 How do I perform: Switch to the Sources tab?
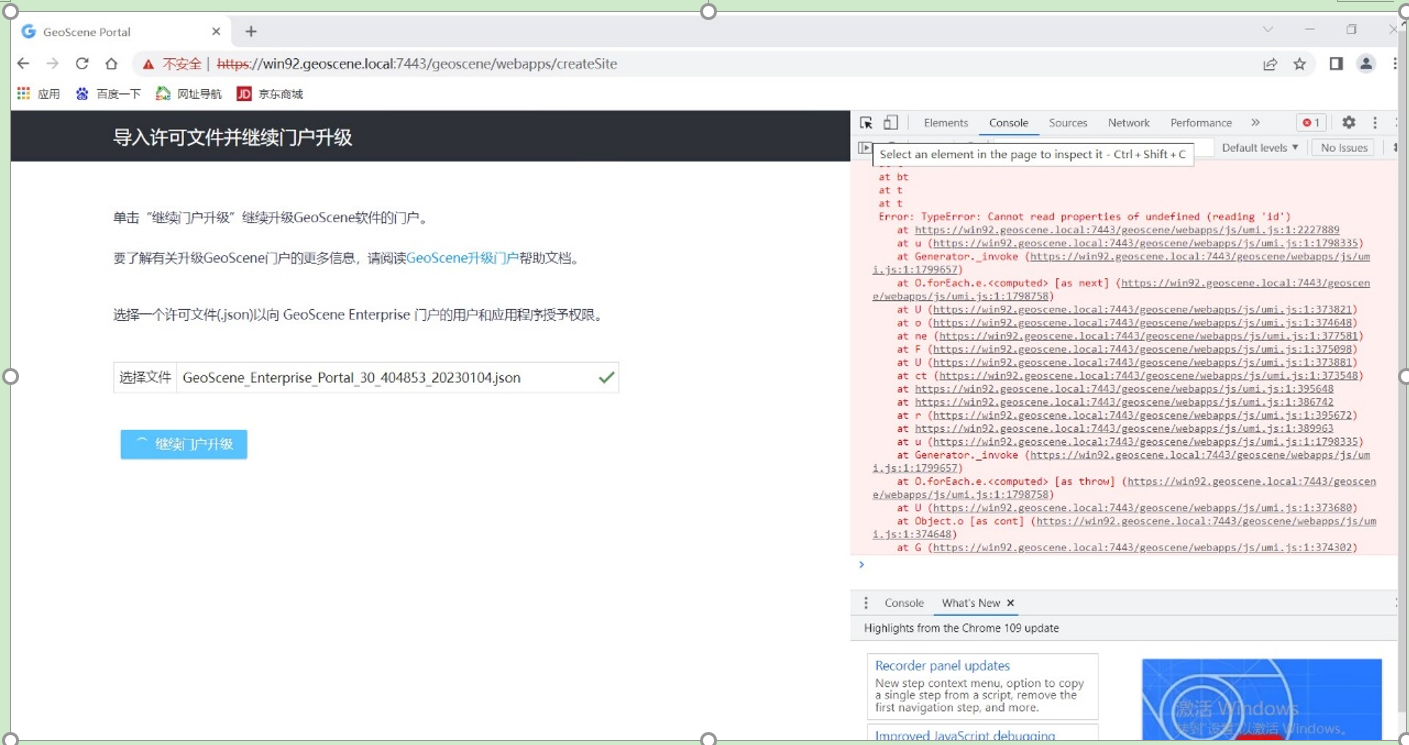click(x=1068, y=123)
